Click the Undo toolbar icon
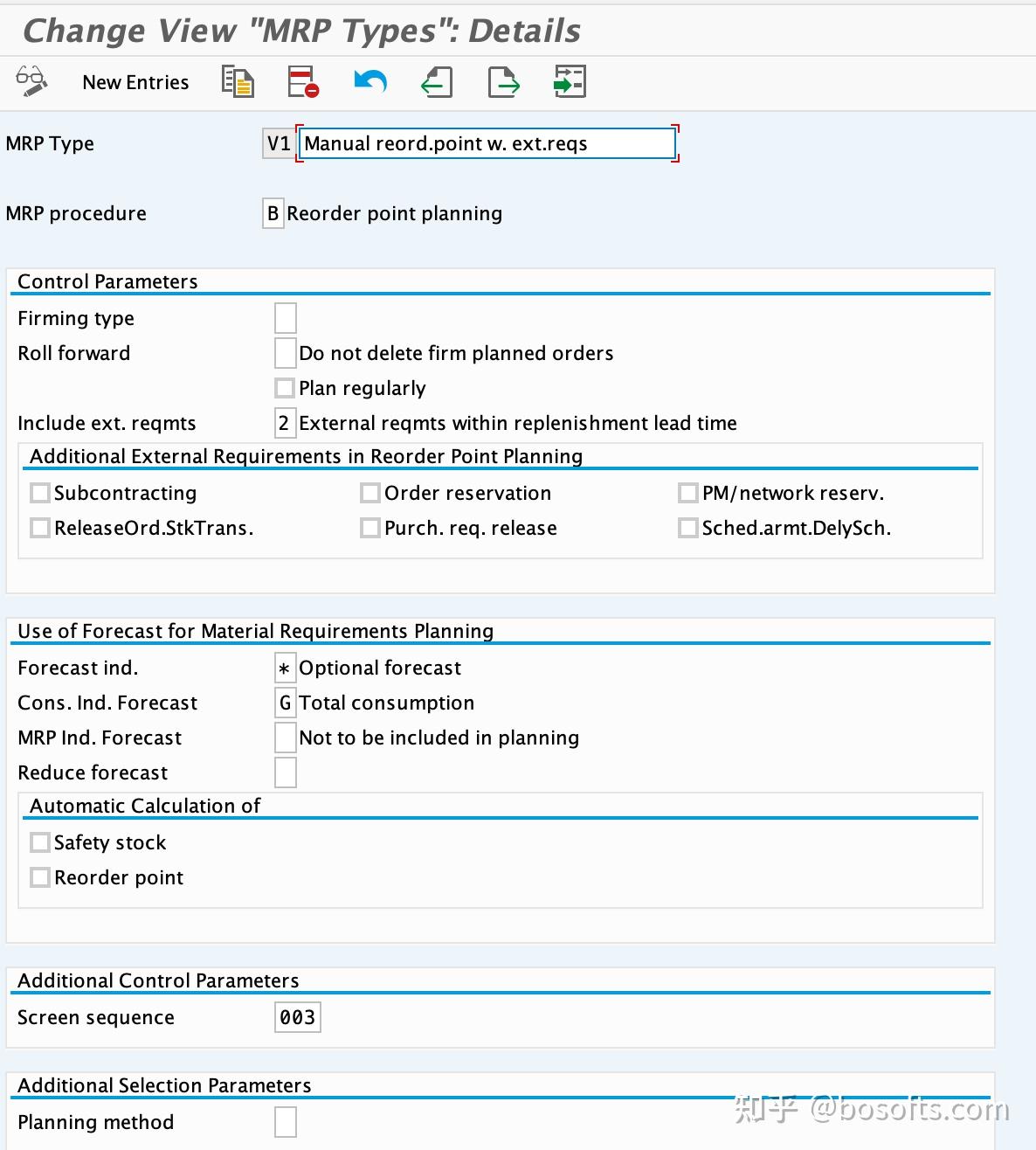Screen dimensions: 1036x1150 coord(370,81)
